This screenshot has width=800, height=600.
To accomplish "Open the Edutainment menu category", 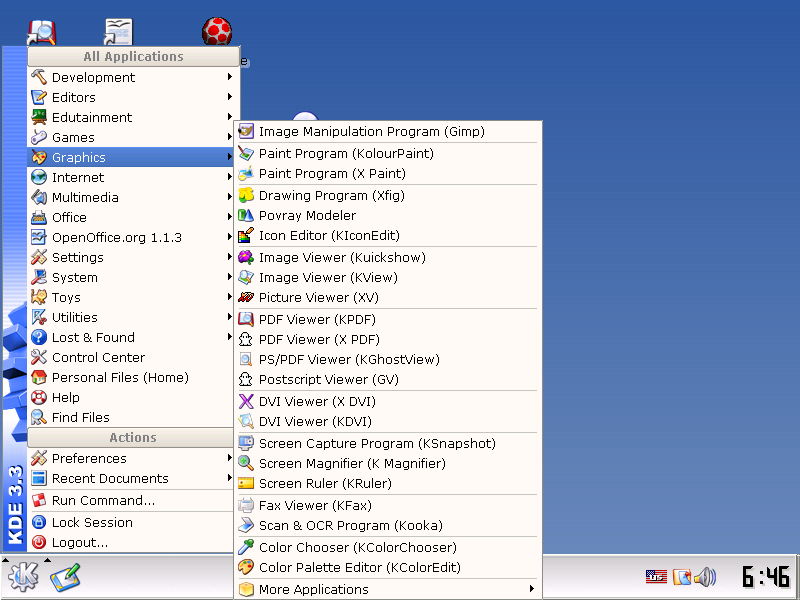I will pos(131,117).
